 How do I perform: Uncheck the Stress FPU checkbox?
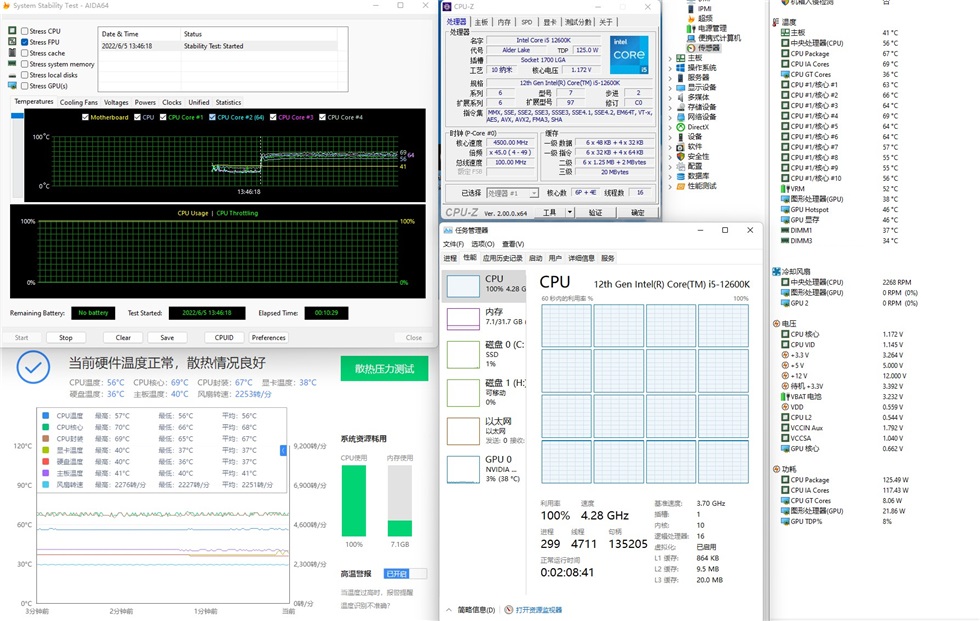tap(24, 42)
